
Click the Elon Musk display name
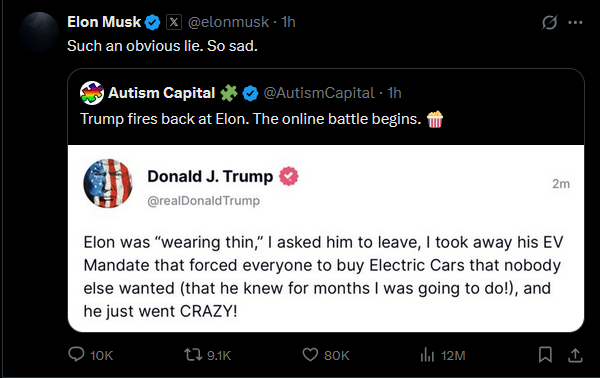pos(104,22)
